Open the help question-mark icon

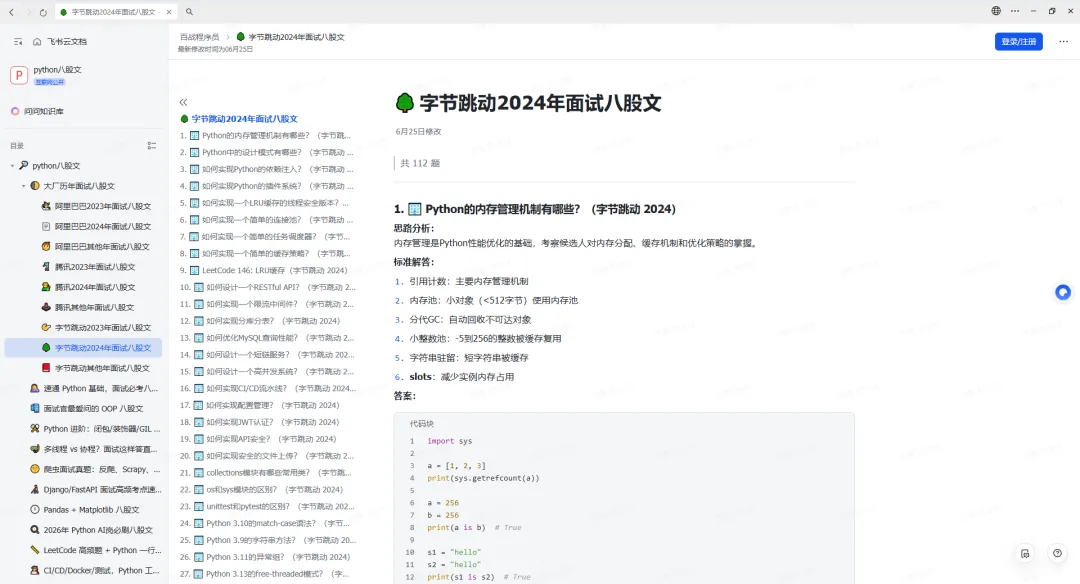coord(1057,554)
